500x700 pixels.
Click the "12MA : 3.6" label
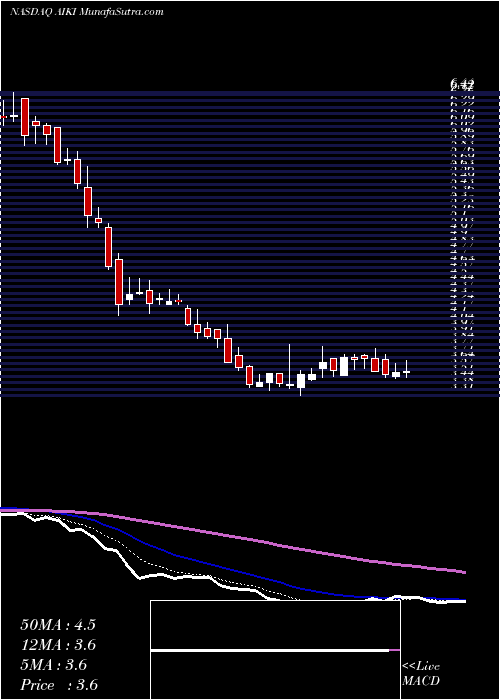59,645
